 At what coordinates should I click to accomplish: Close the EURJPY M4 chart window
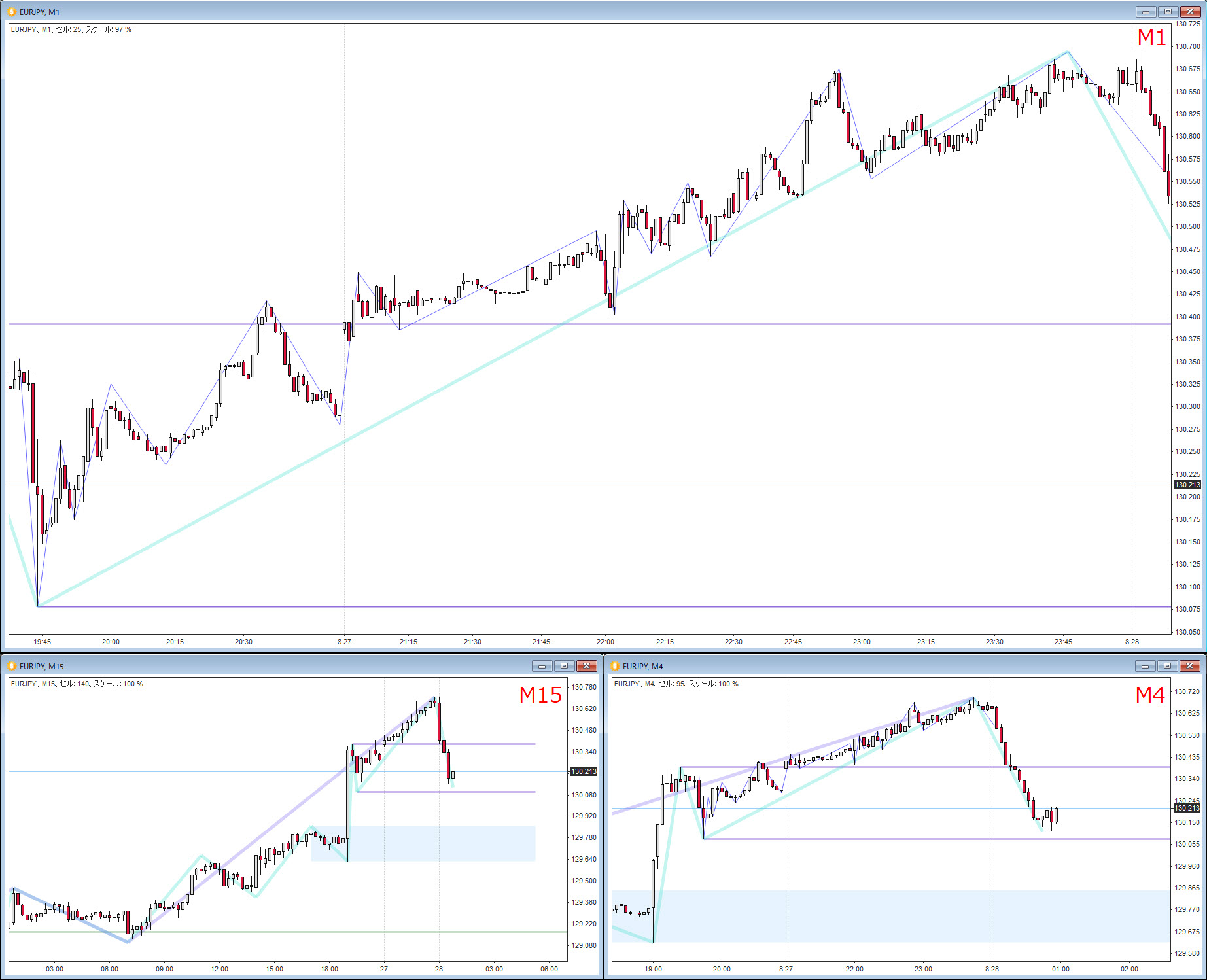pos(1189,666)
